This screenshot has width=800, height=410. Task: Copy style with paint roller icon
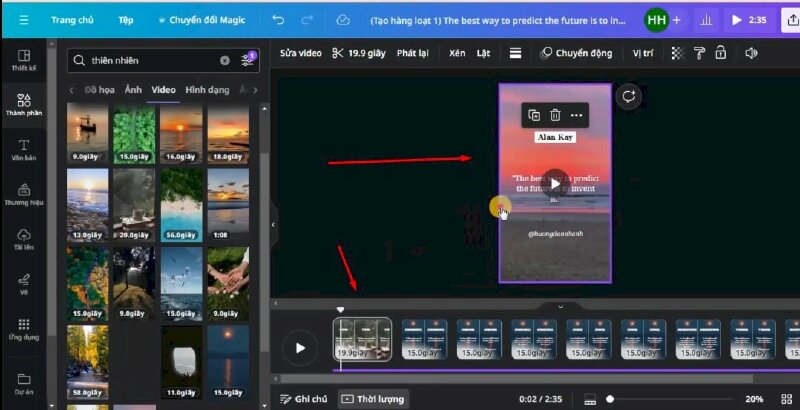pos(699,53)
